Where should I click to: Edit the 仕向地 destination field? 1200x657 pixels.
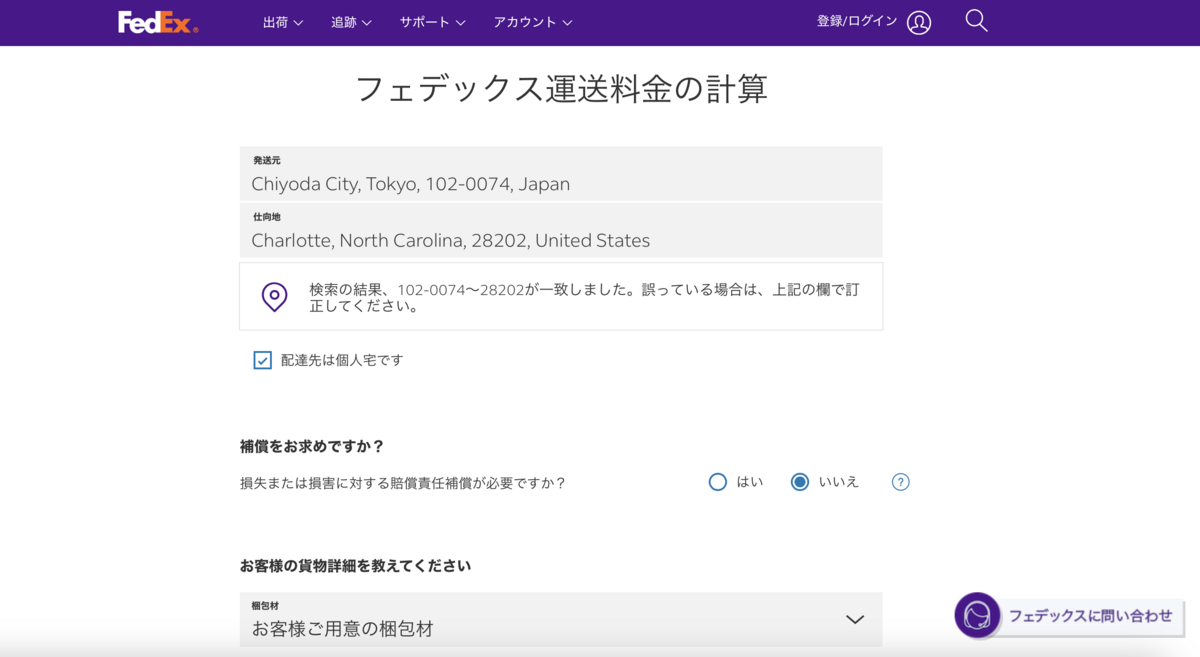click(561, 231)
